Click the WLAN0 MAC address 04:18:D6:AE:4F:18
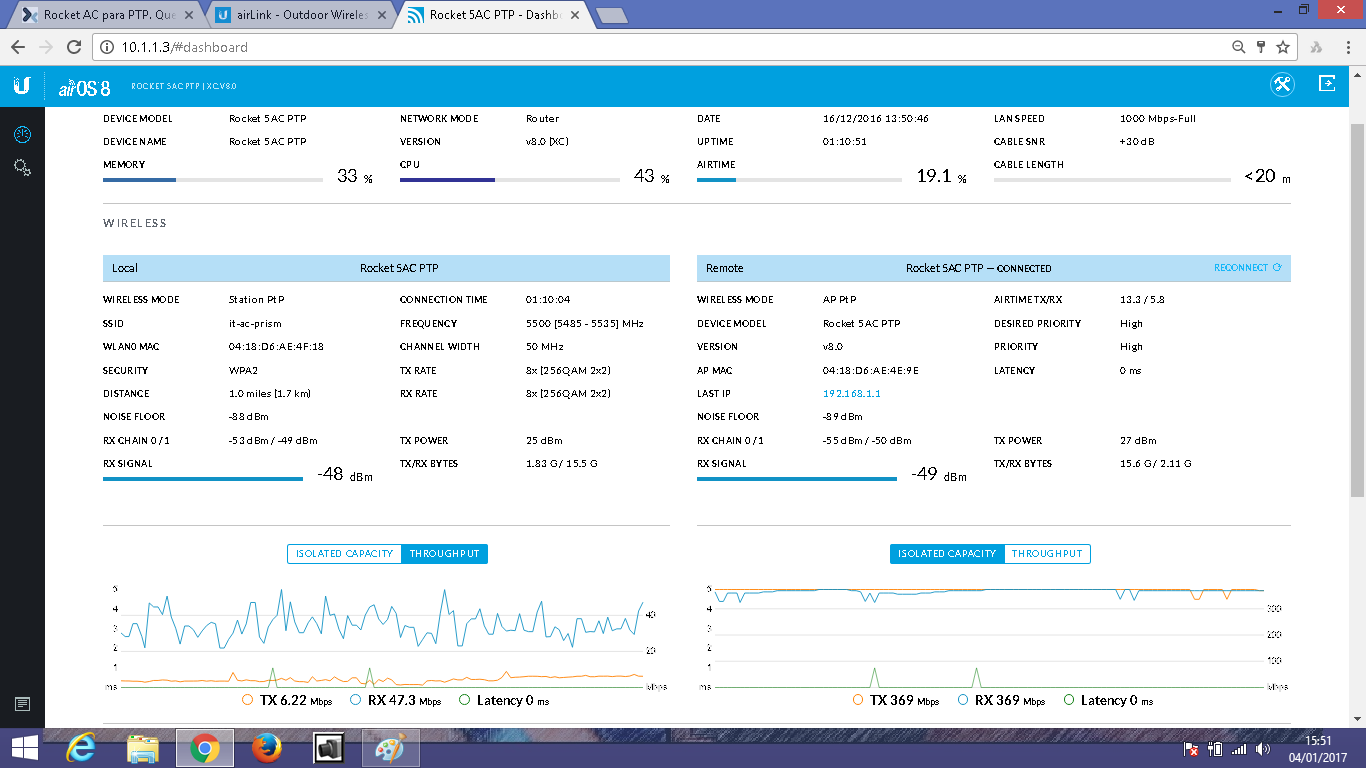Viewport: 1366px width, 768px height. coord(276,347)
